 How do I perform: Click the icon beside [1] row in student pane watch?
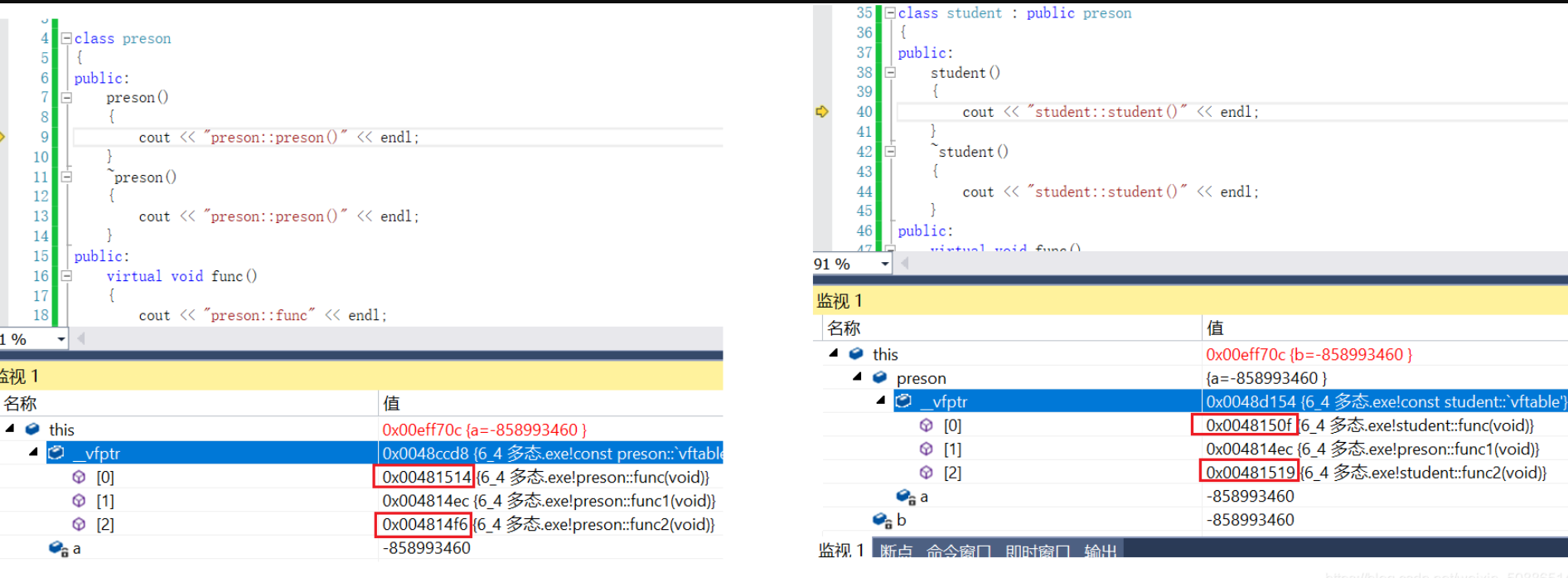click(927, 449)
